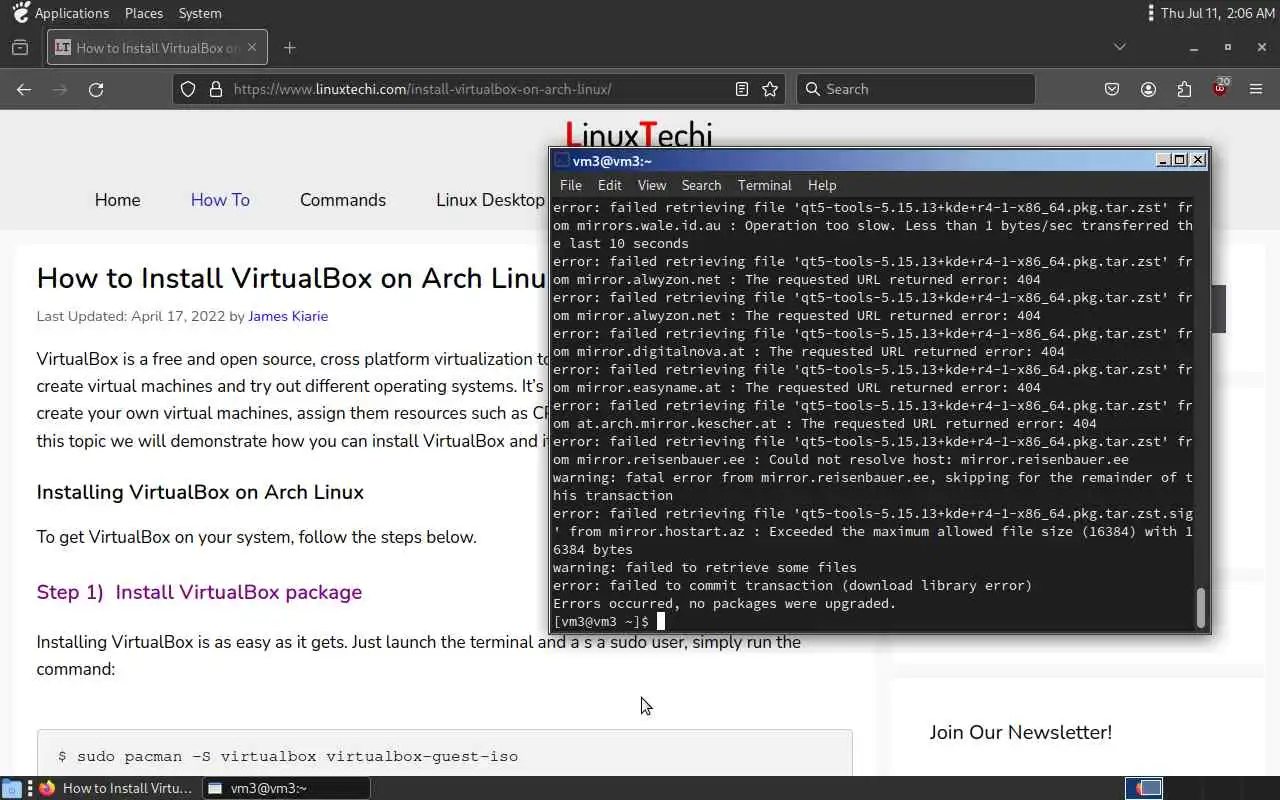Click the uBlock Origin extension icon
This screenshot has height=800, width=1280.
coord(1220,89)
